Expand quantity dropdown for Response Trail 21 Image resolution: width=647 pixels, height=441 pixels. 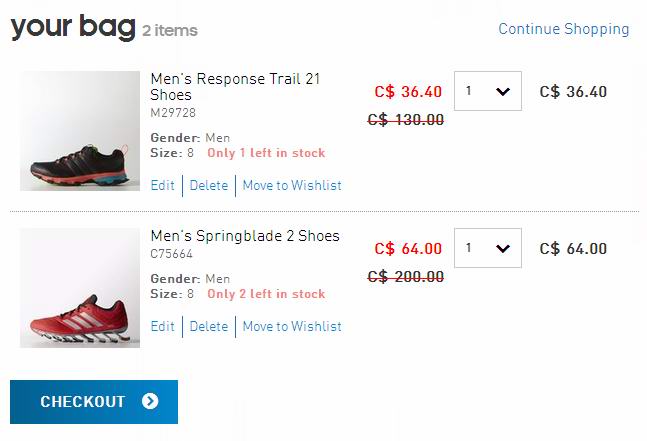click(487, 92)
